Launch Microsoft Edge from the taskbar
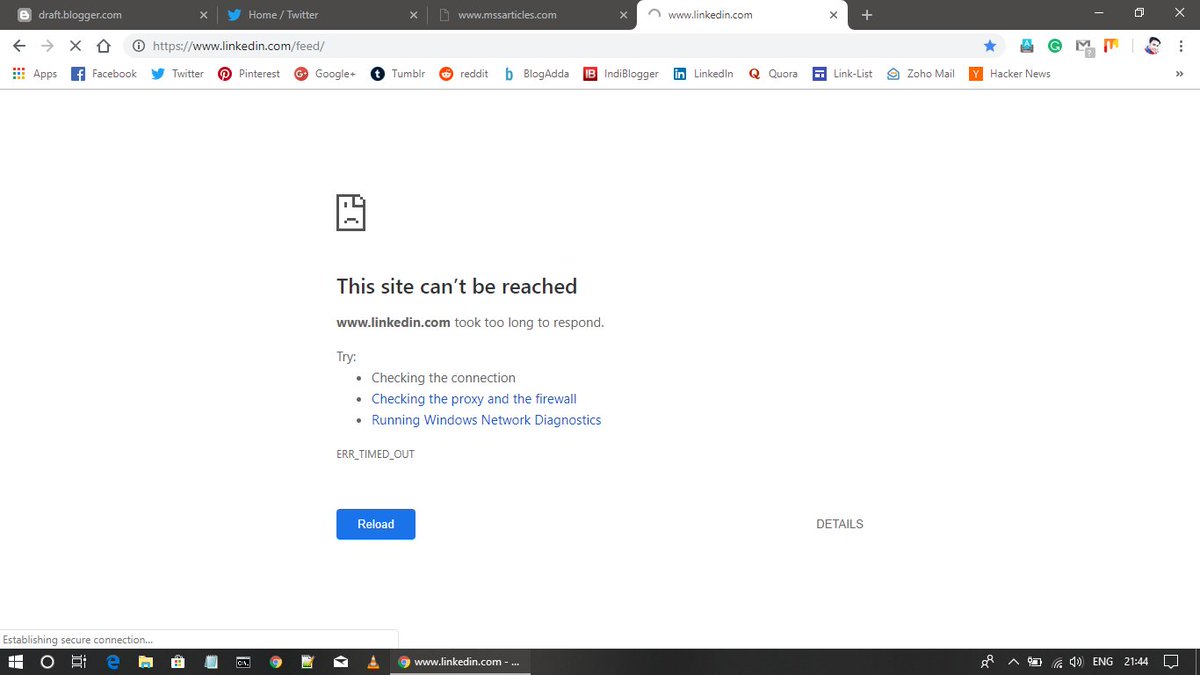The image size is (1200, 675). pyautogui.click(x=113, y=661)
